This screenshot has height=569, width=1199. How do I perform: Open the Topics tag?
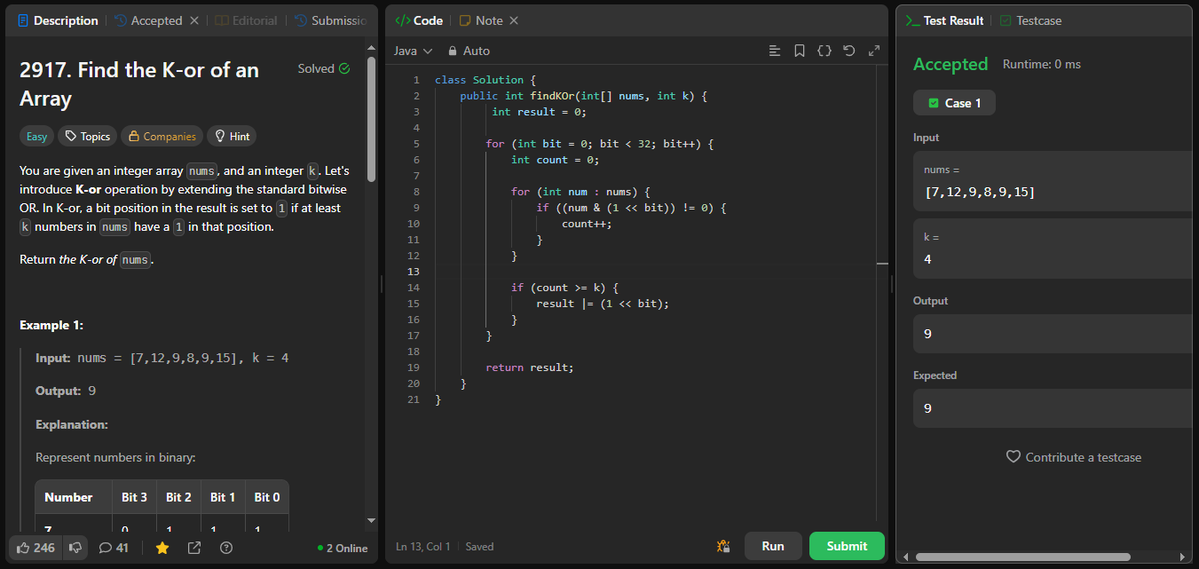pyautogui.click(x=88, y=136)
